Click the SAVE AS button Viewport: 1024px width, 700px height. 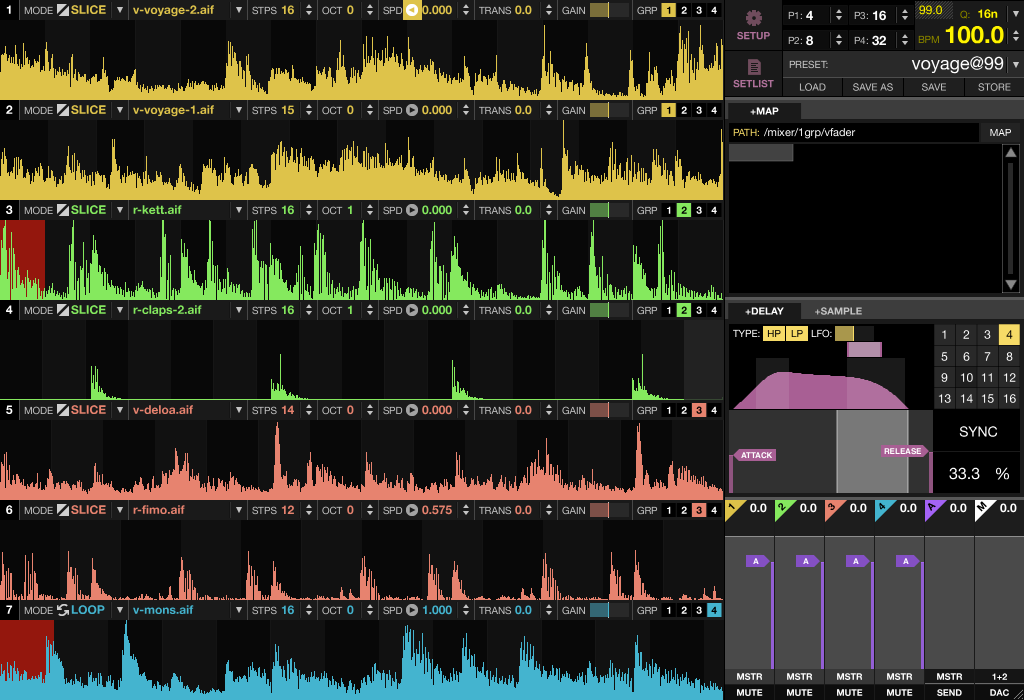[872, 87]
